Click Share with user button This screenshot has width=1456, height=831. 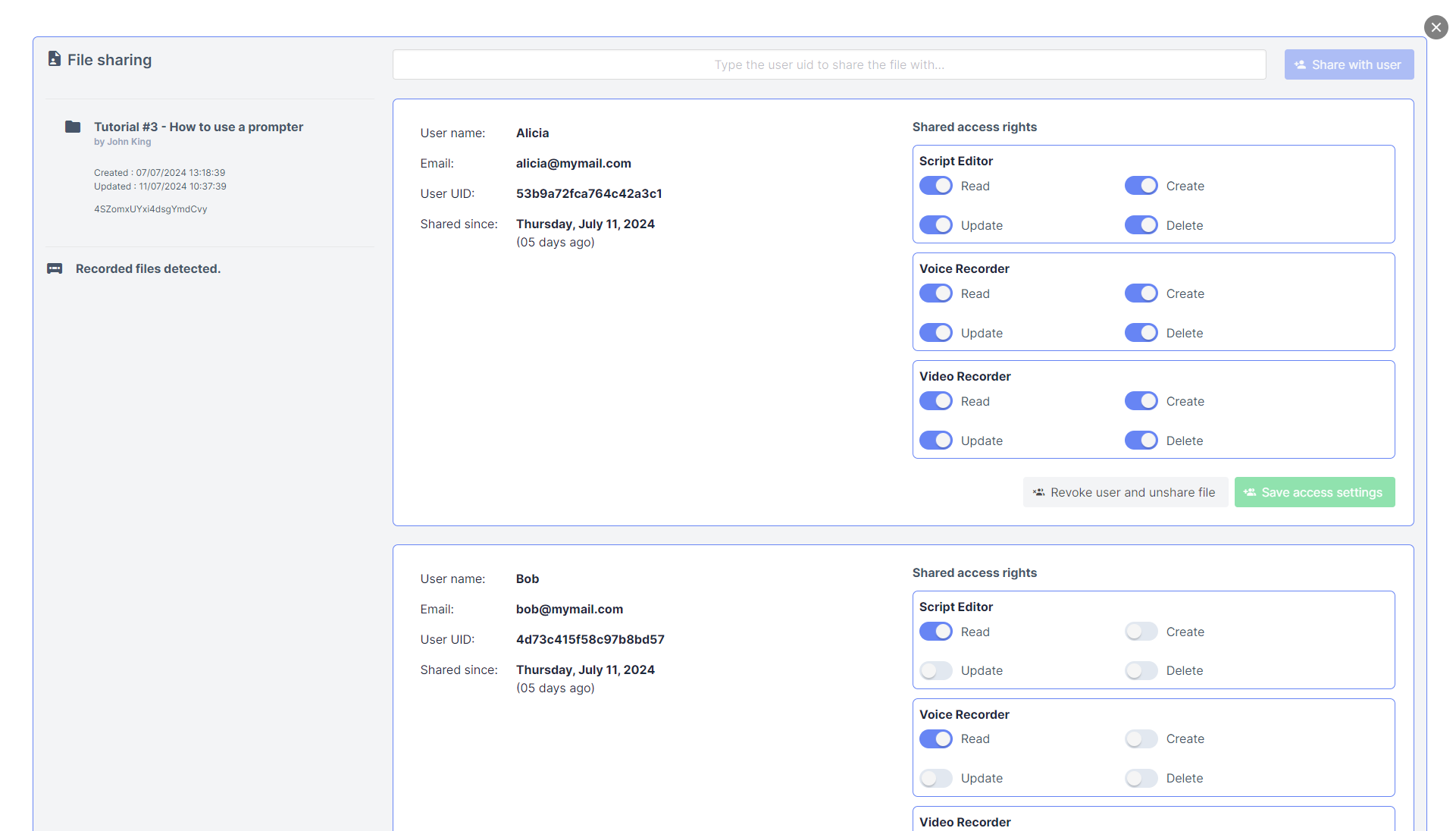(x=1348, y=64)
